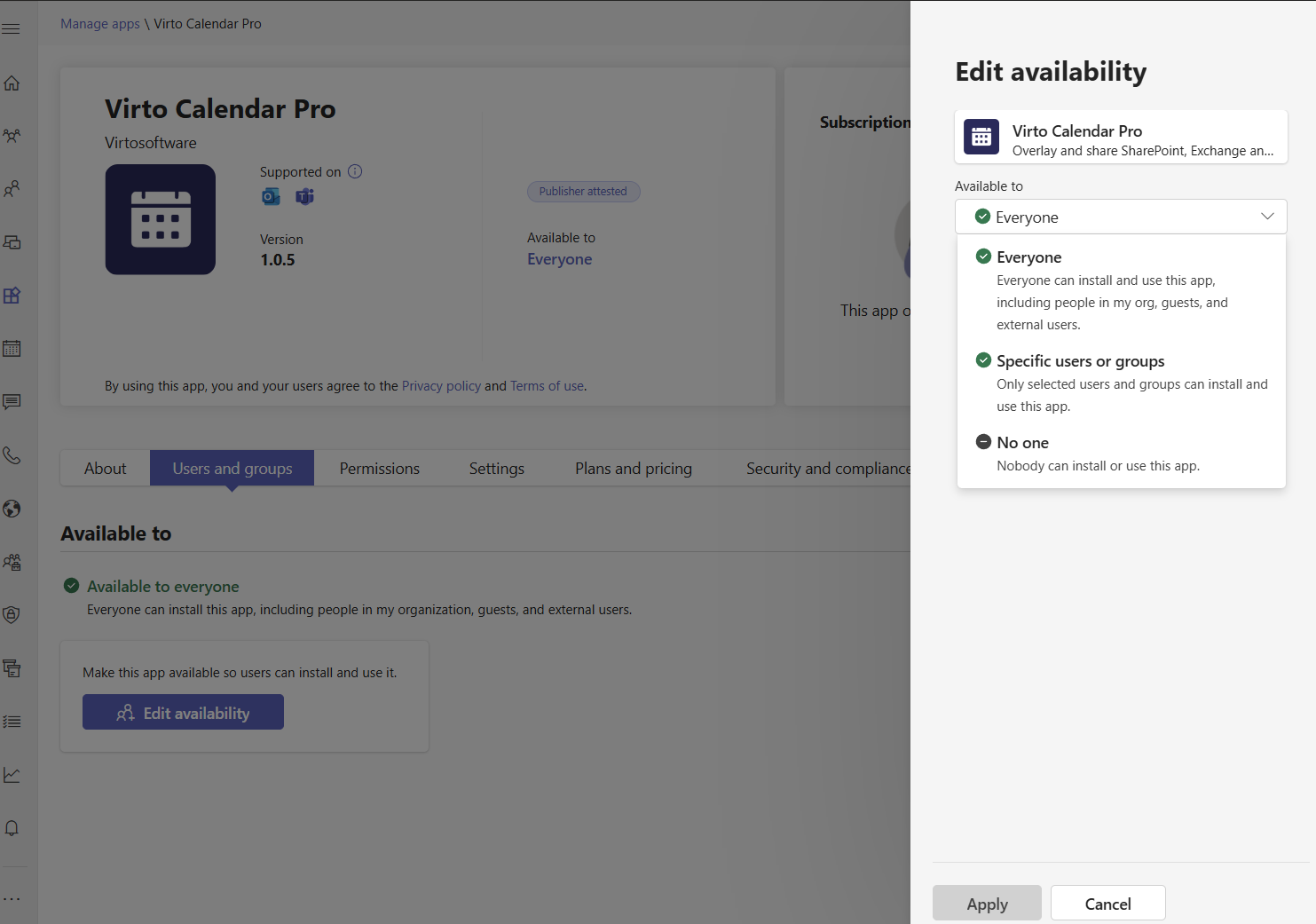Image resolution: width=1316 pixels, height=924 pixels.
Task: Click the Available to everyone status text
Action: pos(163,586)
